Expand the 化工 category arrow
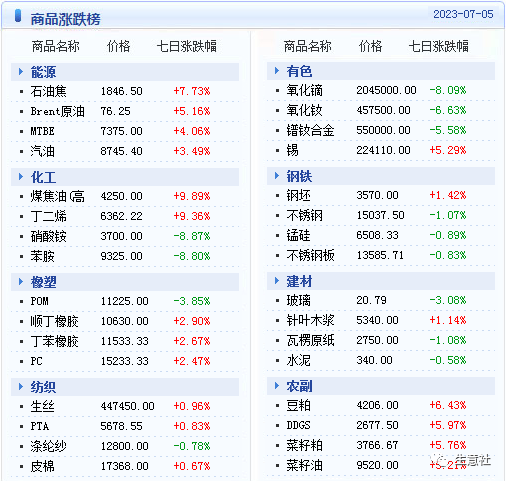The height and width of the screenshot is (481, 506). 21,177
